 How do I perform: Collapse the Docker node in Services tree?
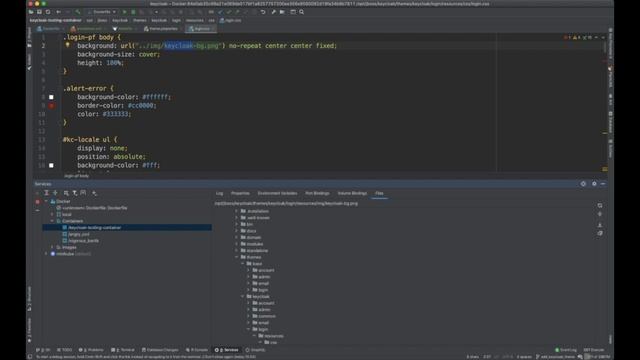(x=46, y=201)
